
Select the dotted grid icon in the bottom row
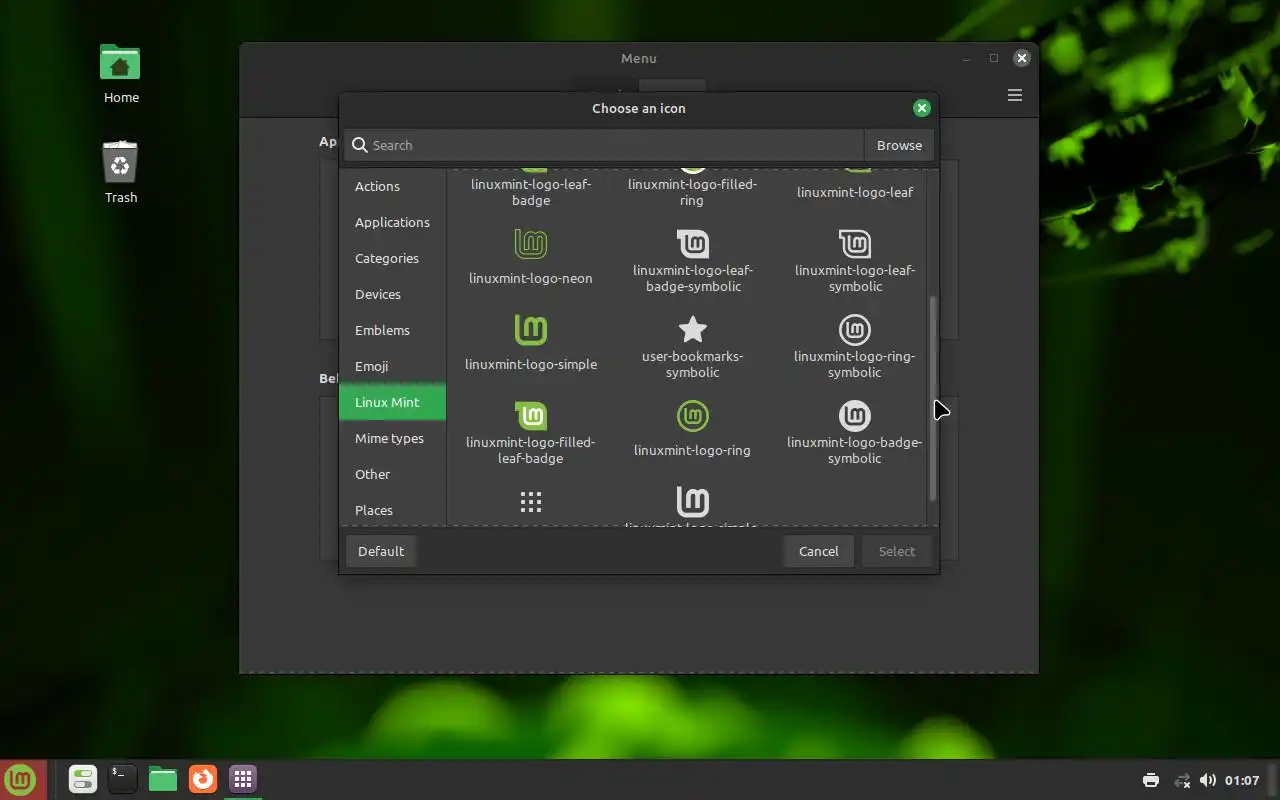(531, 502)
